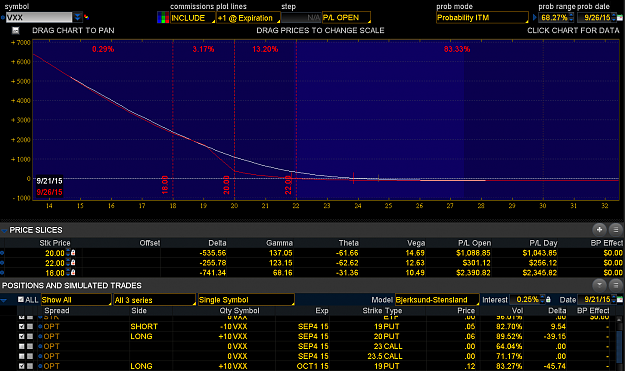This screenshot has width=625, height=371.
Task: Toggle lock icon on 18.00 price slice
Action: coord(73,273)
